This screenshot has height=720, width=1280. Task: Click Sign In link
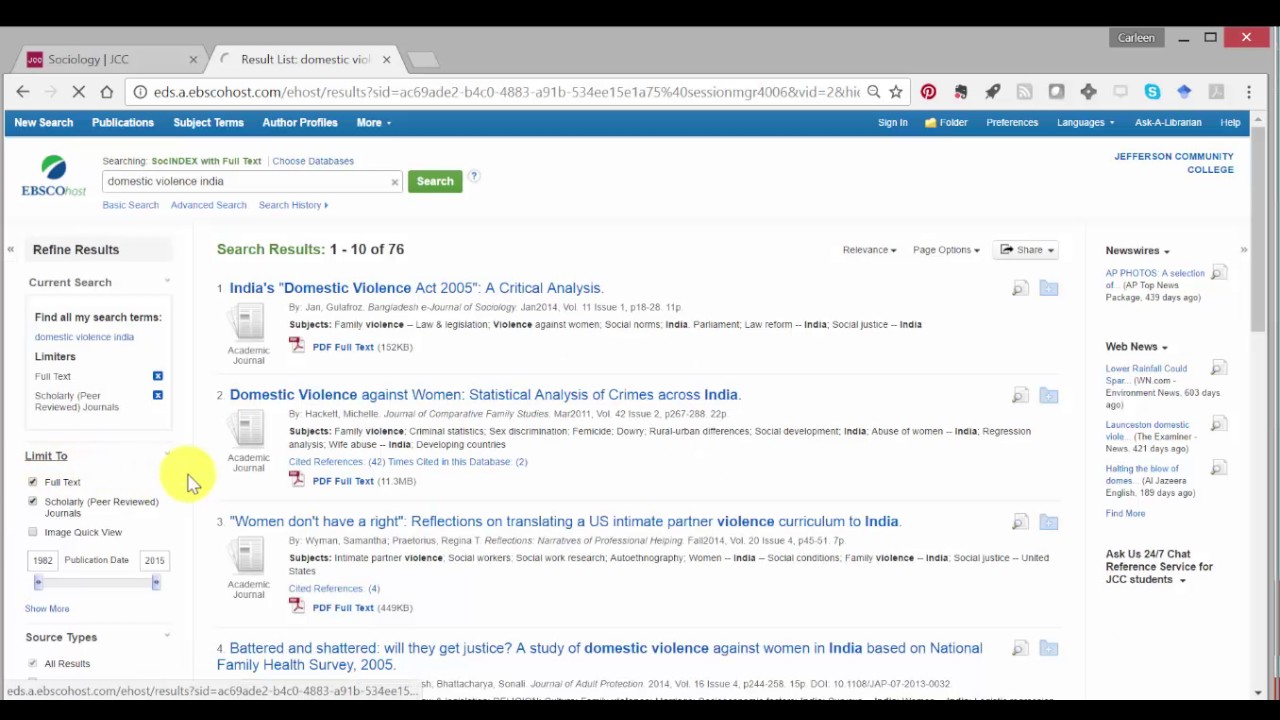(x=893, y=123)
